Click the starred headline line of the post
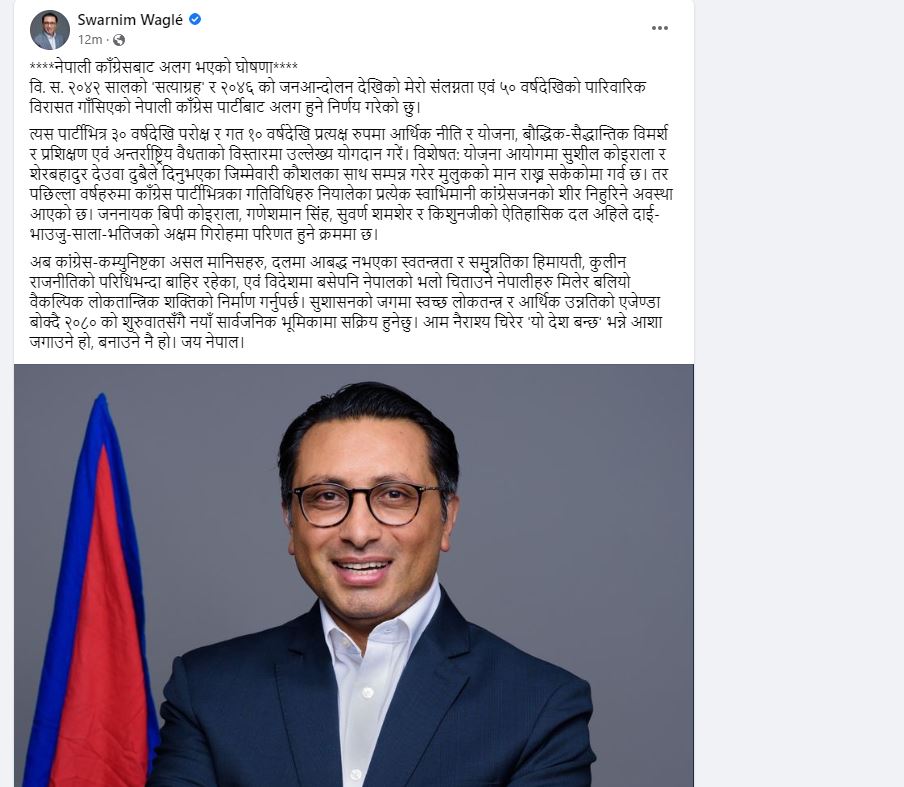Image resolution: width=904 pixels, height=787 pixels. (x=163, y=67)
